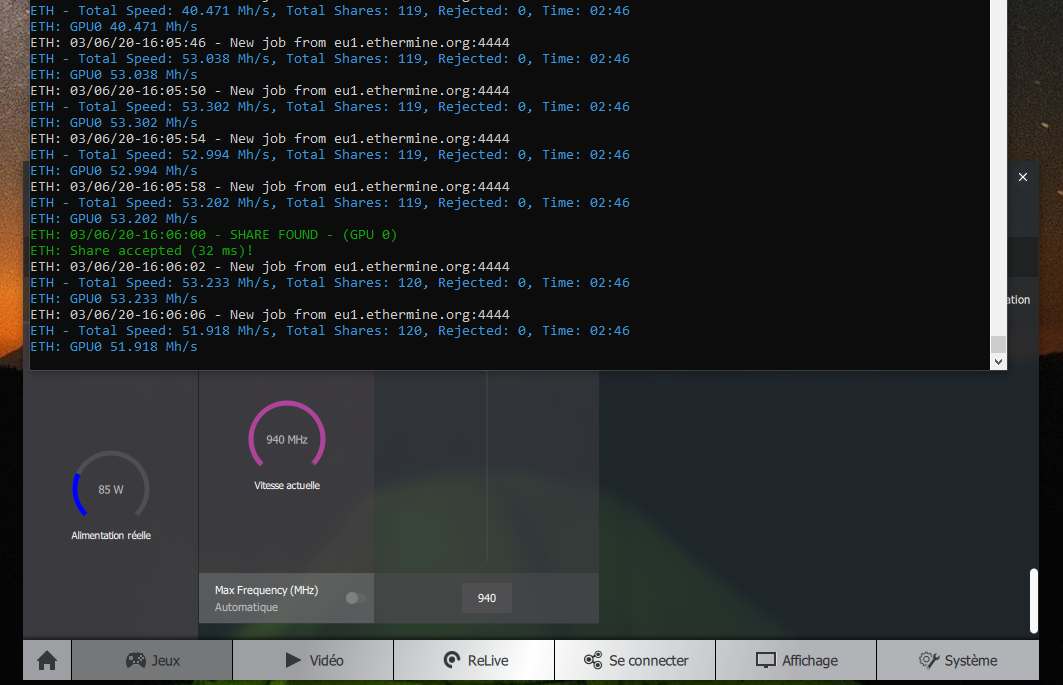Open the Vidéo play-icon section
This screenshot has height=685, width=1063.
[313, 660]
